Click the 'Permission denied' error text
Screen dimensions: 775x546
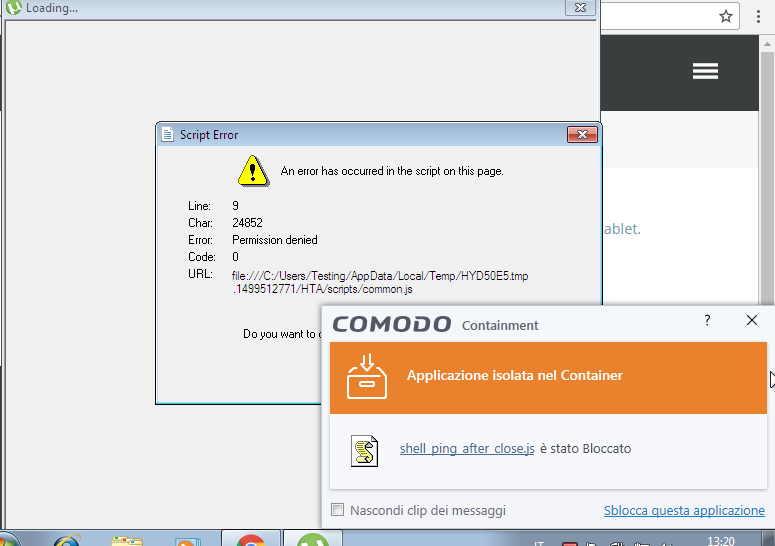[275, 240]
